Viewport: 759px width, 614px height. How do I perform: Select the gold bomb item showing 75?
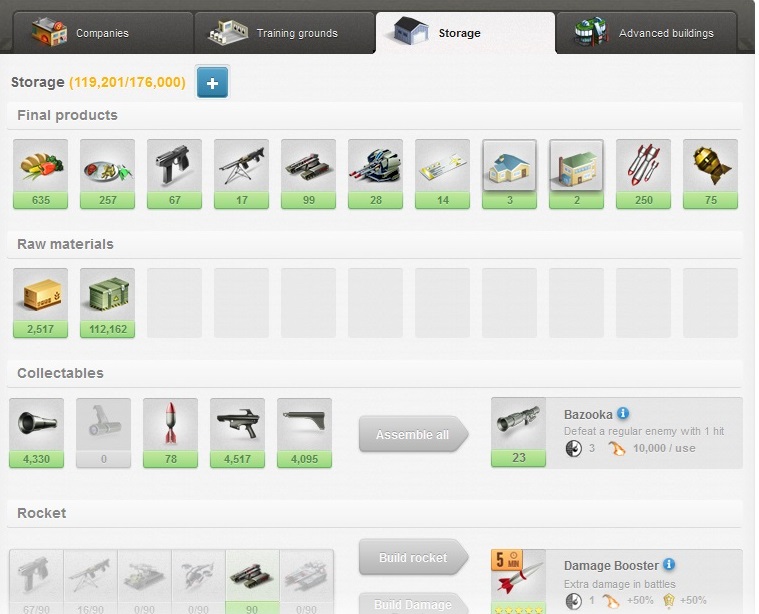coord(711,174)
